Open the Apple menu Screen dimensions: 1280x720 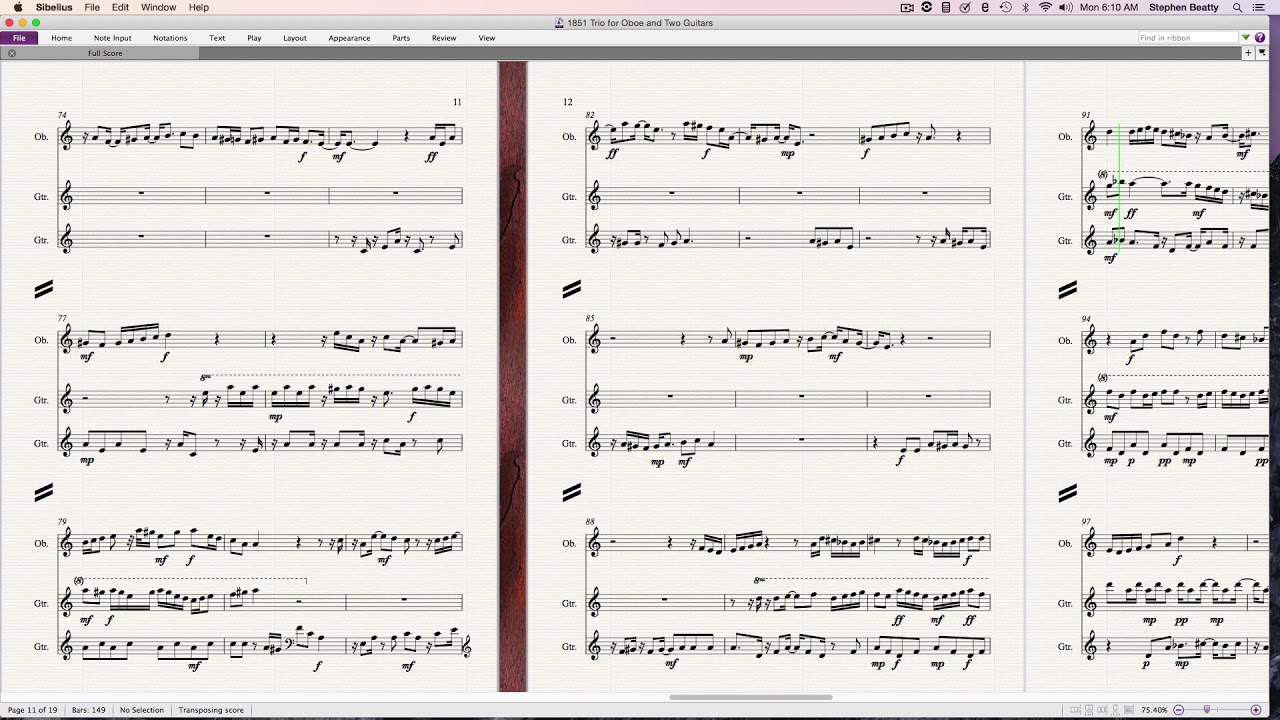click(x=17, y=7)
